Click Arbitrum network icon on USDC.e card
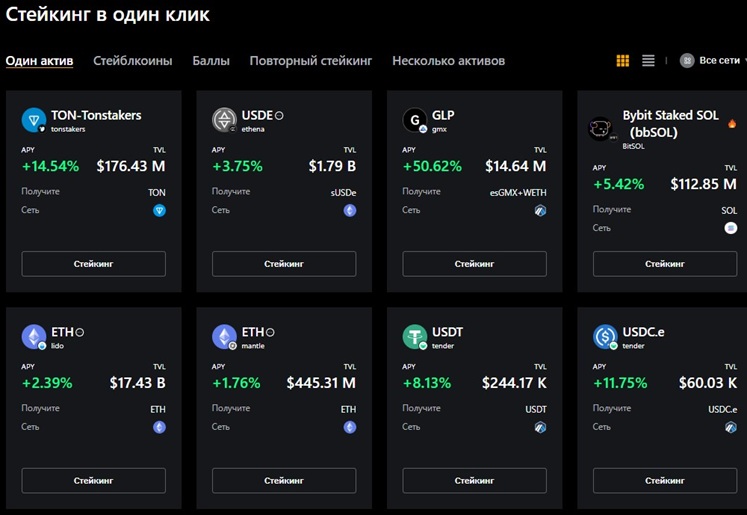 731,427
